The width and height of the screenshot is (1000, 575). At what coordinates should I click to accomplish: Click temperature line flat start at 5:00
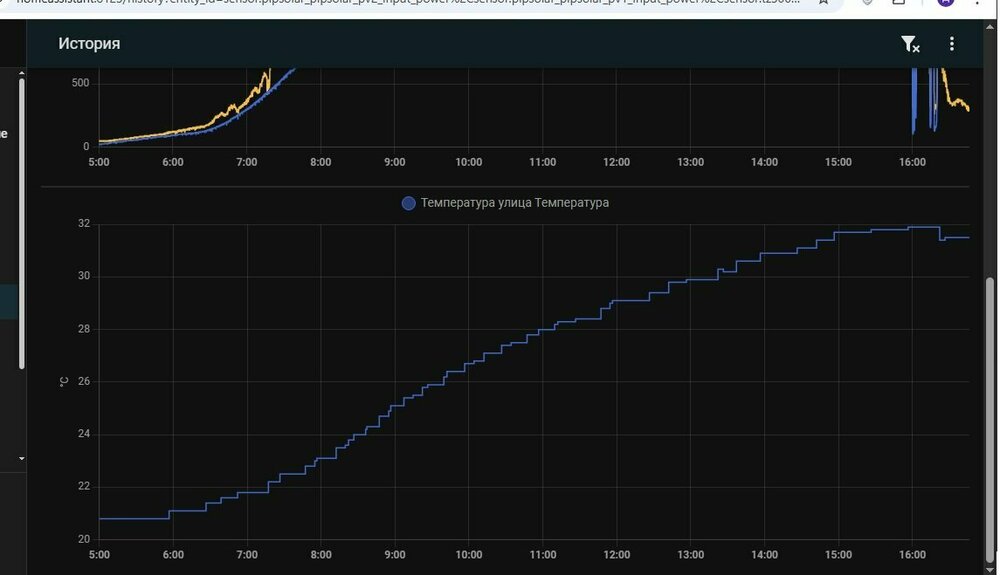(130, 518)
